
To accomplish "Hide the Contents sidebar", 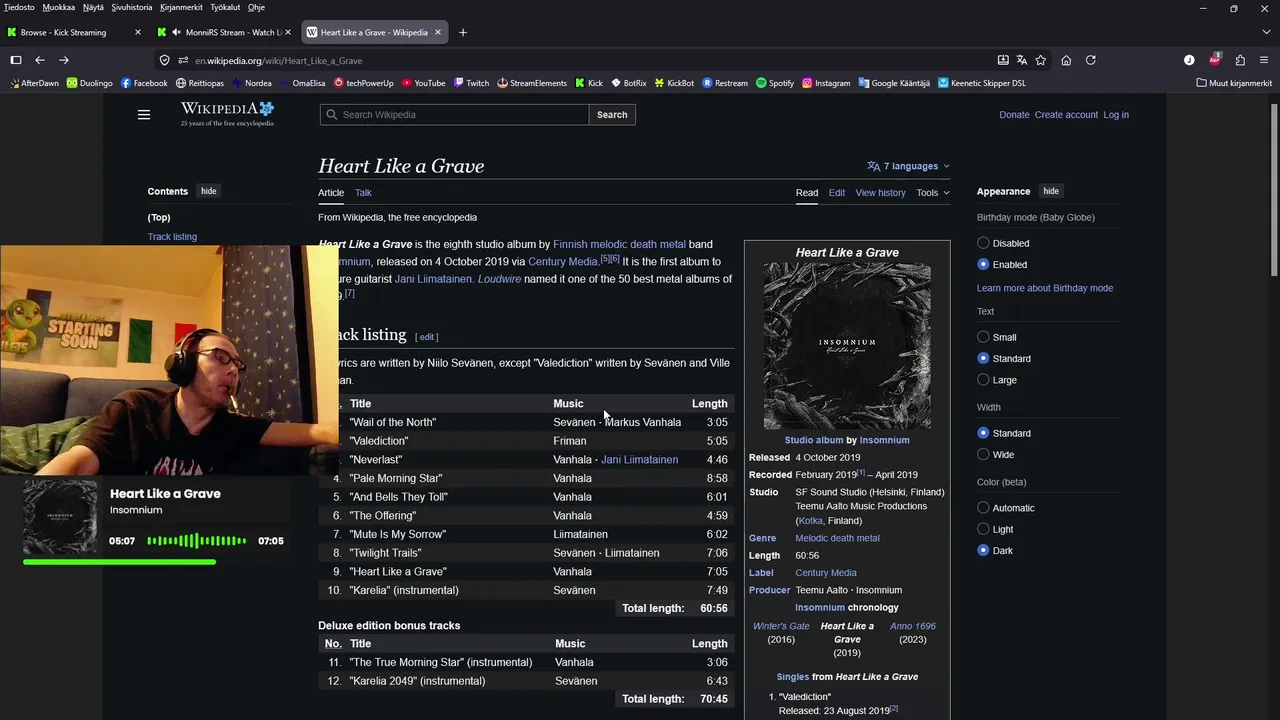I will [208, 191].
